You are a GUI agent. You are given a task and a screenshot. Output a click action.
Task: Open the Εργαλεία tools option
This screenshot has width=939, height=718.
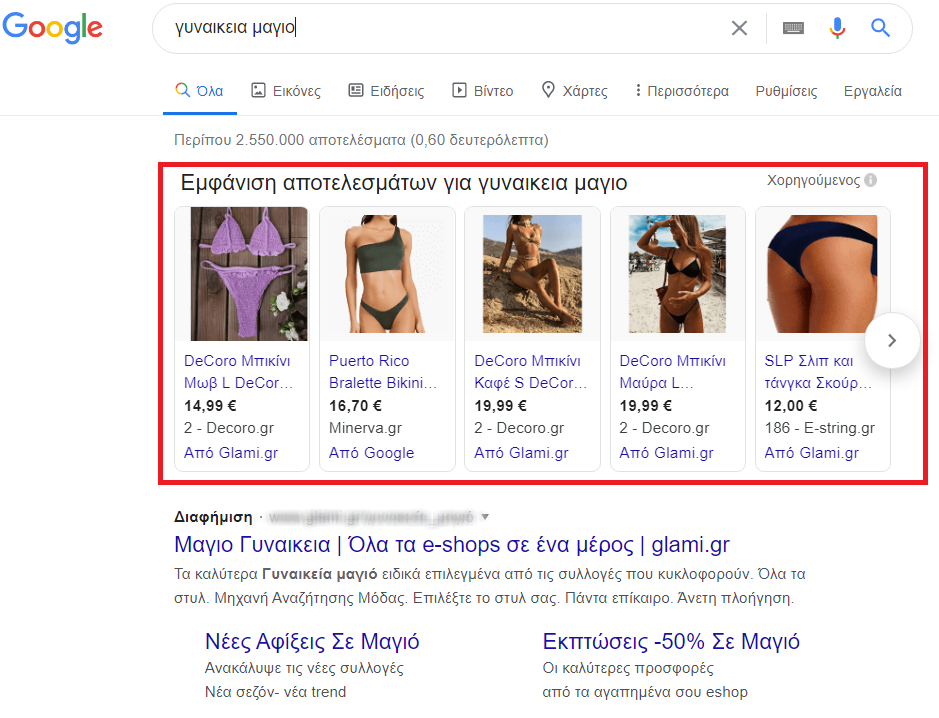click(873, 91)
